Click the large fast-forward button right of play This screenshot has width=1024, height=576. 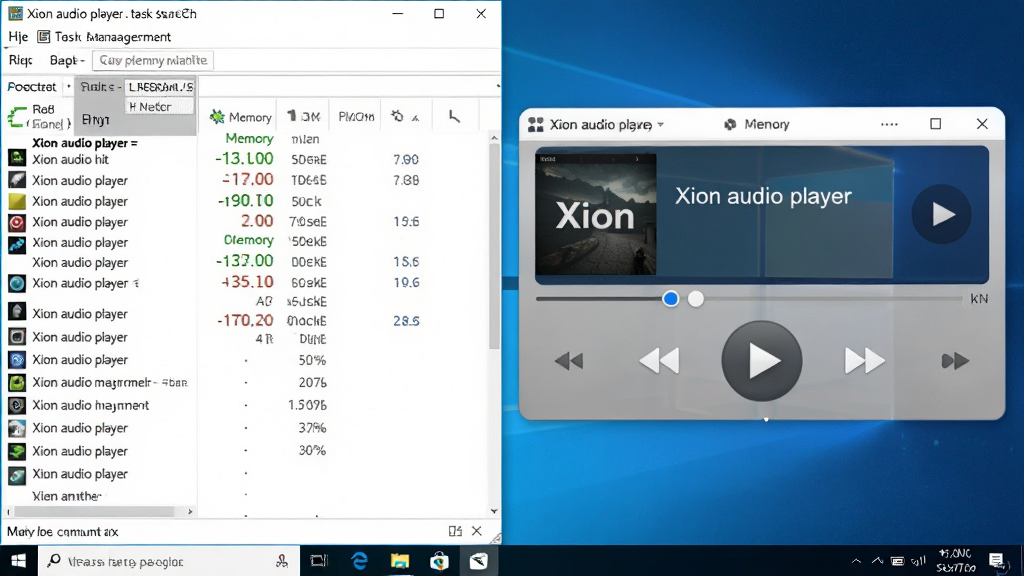point(865,360)
